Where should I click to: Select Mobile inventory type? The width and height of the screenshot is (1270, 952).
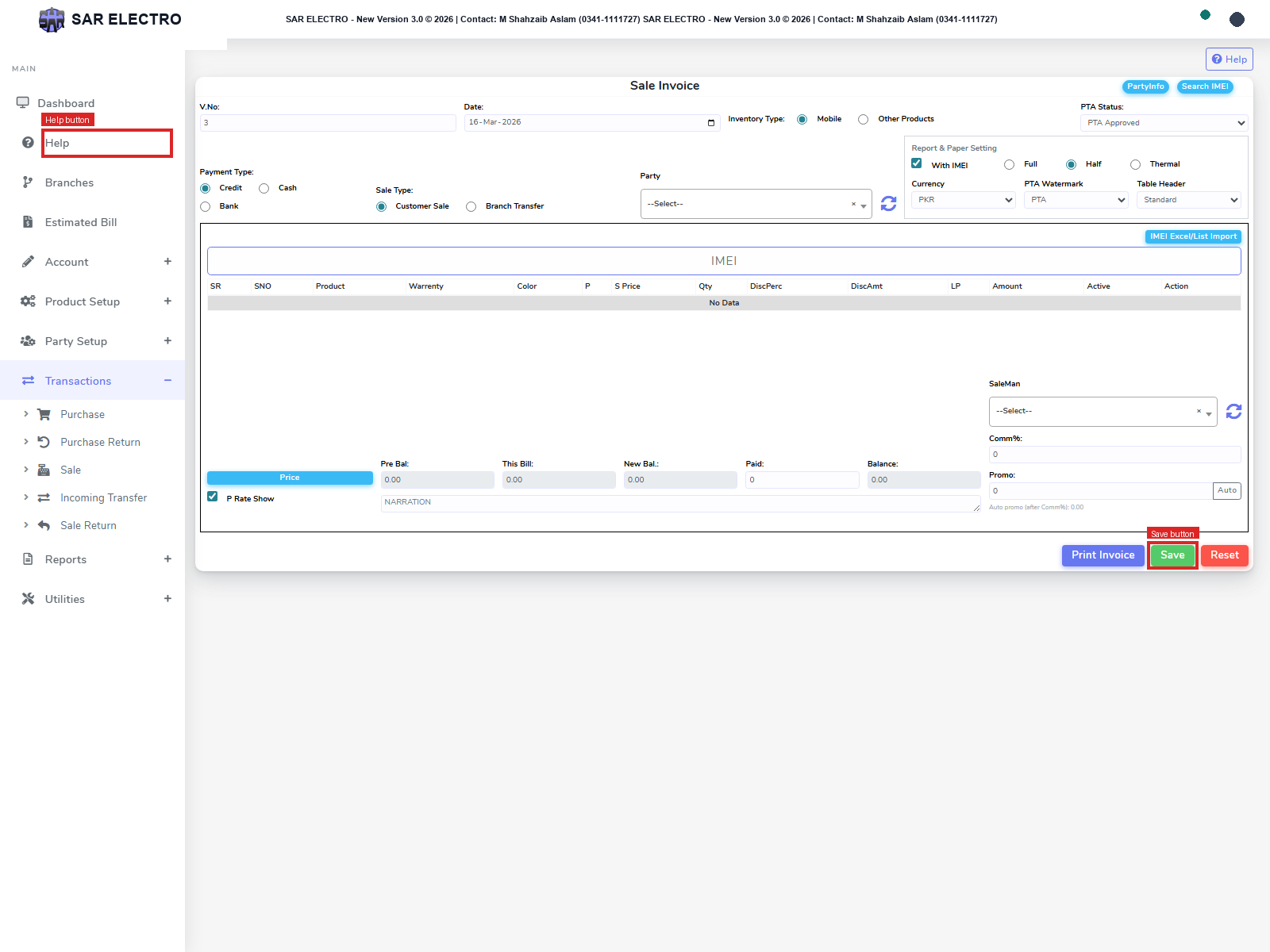tap(802, 119)
